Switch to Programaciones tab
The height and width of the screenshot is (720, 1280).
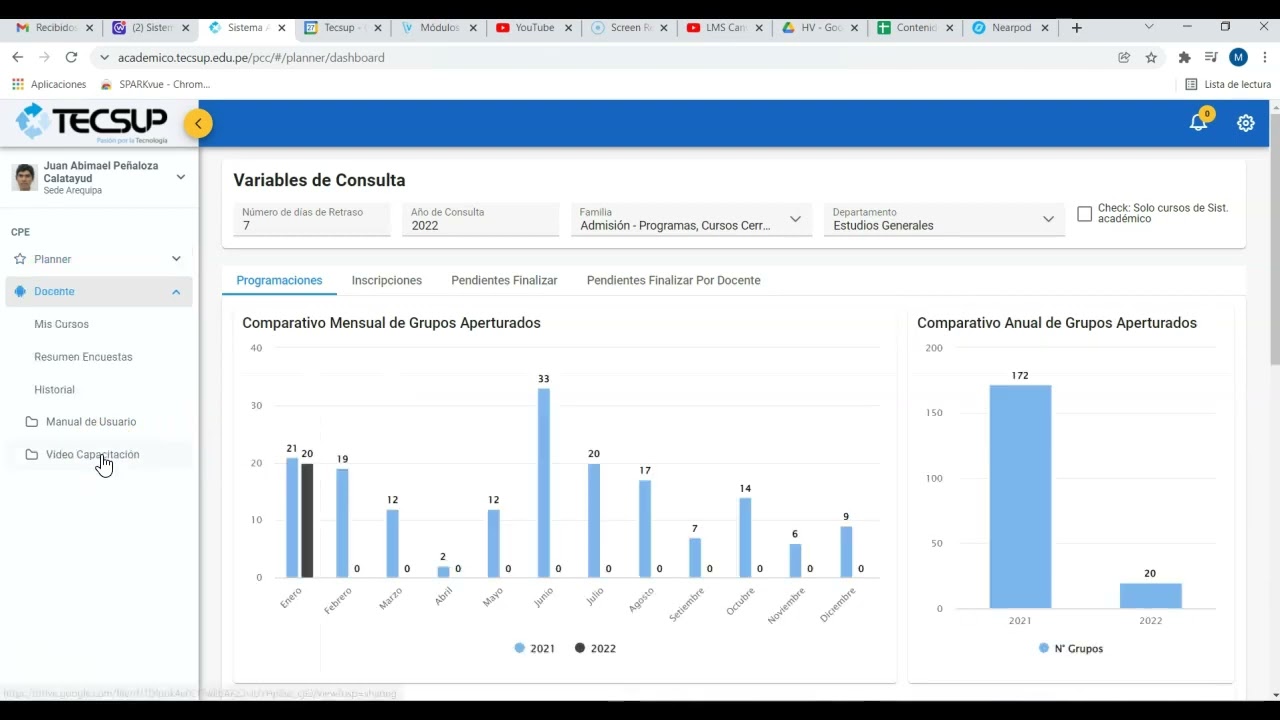(x=279, y=281)
